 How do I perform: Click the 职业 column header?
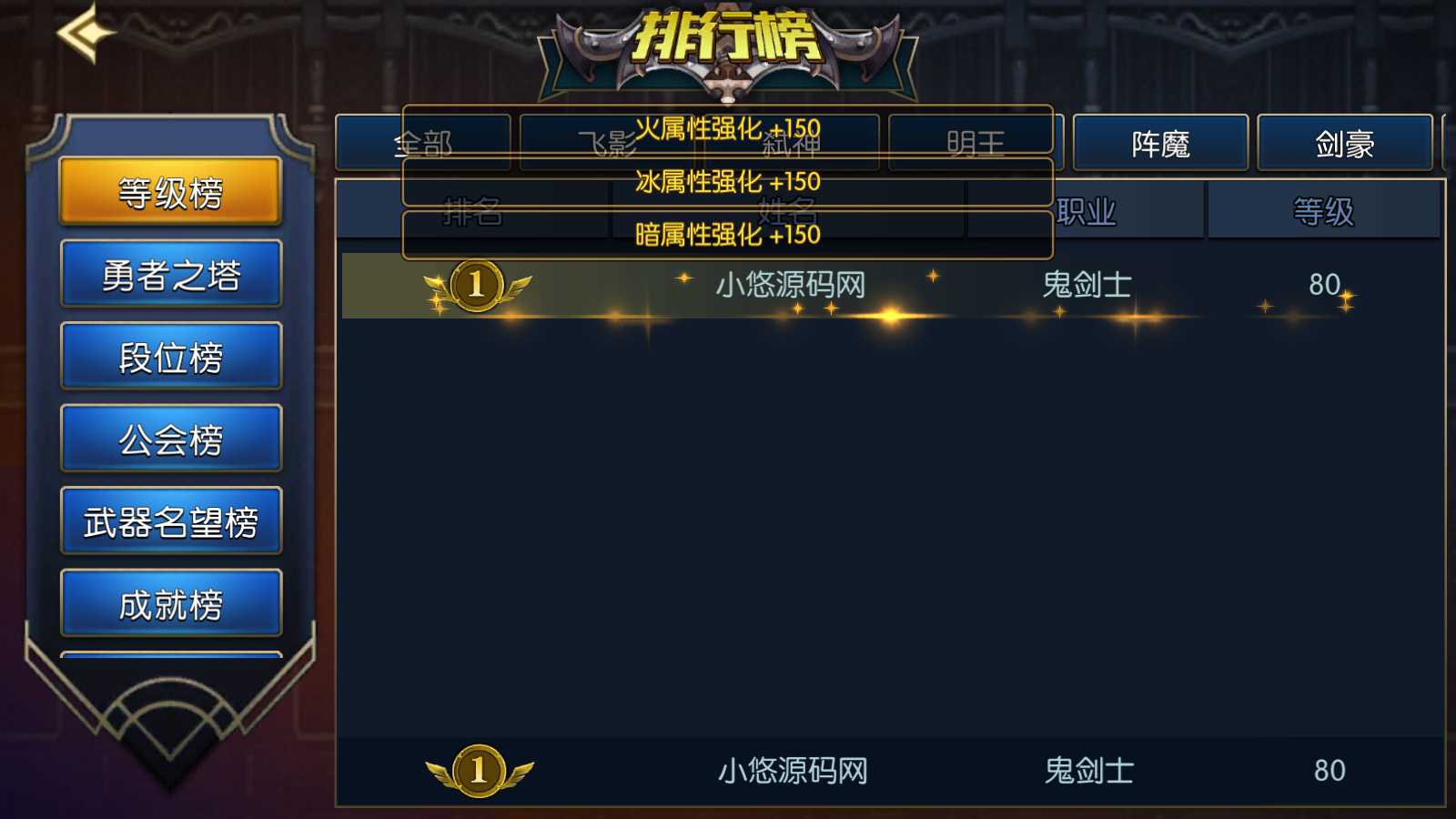[x=1086, y=211]
